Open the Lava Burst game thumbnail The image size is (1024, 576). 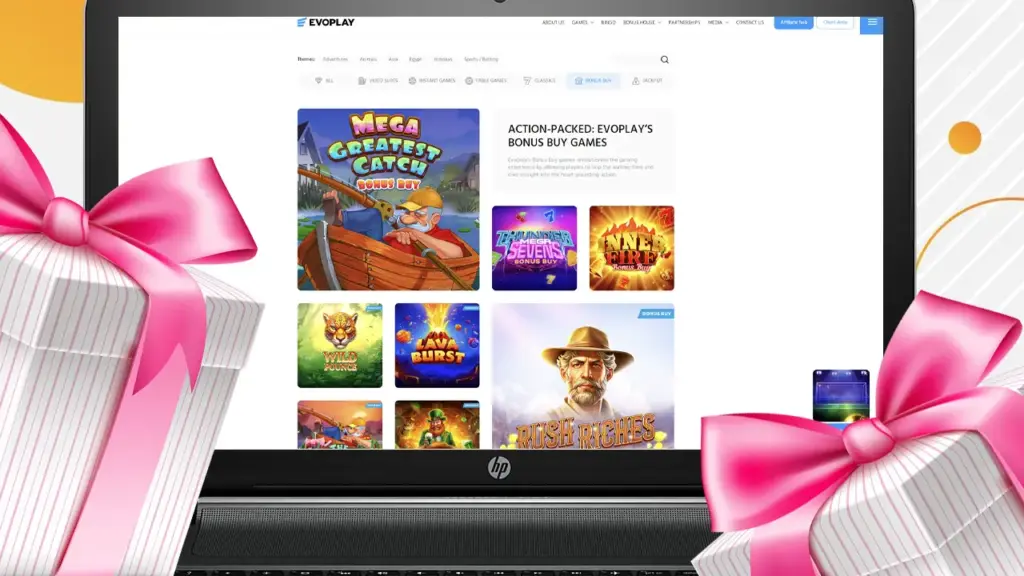click(437, 345)
